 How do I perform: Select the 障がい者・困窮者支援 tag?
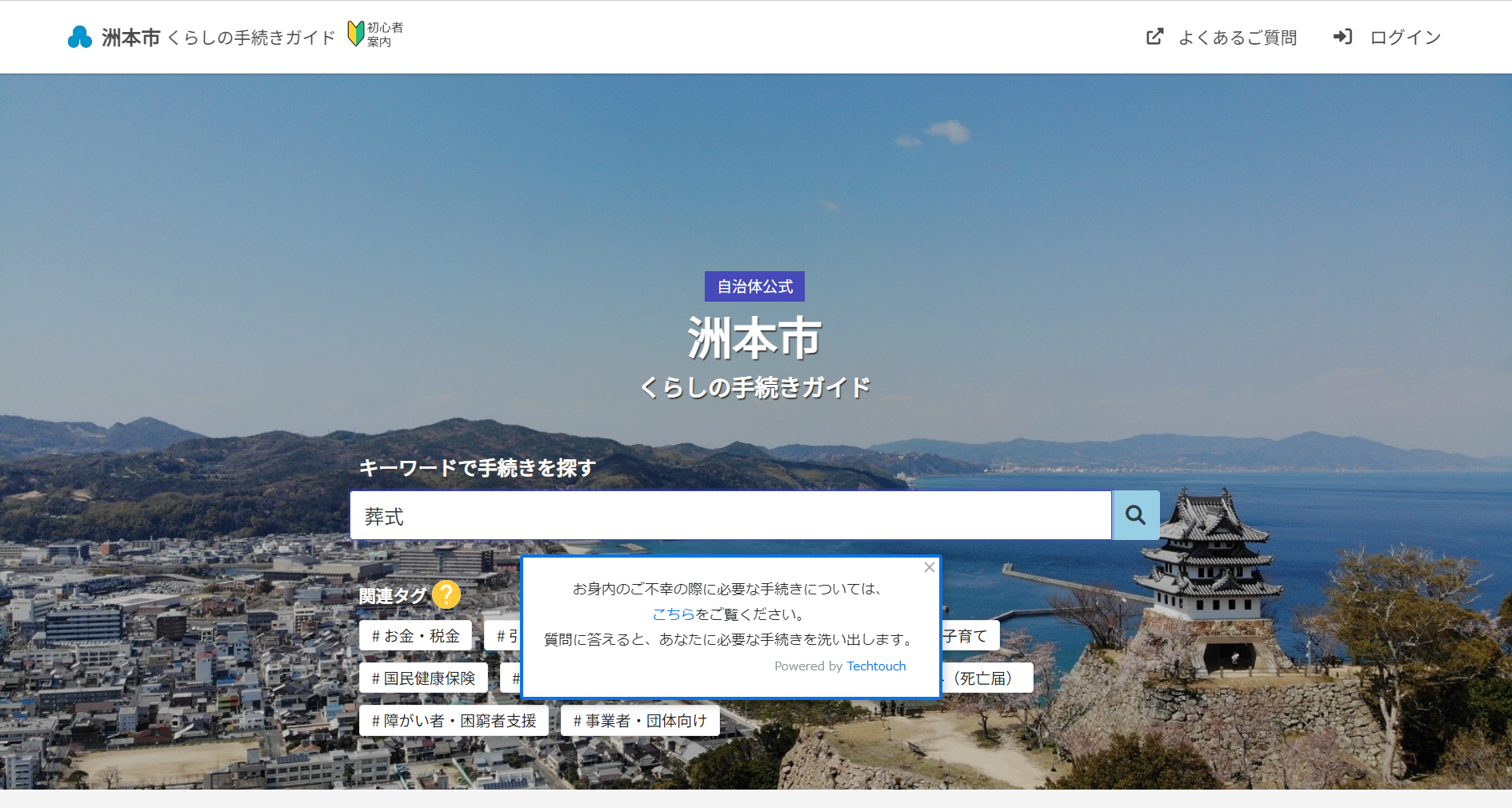click(x=454, y=720)
